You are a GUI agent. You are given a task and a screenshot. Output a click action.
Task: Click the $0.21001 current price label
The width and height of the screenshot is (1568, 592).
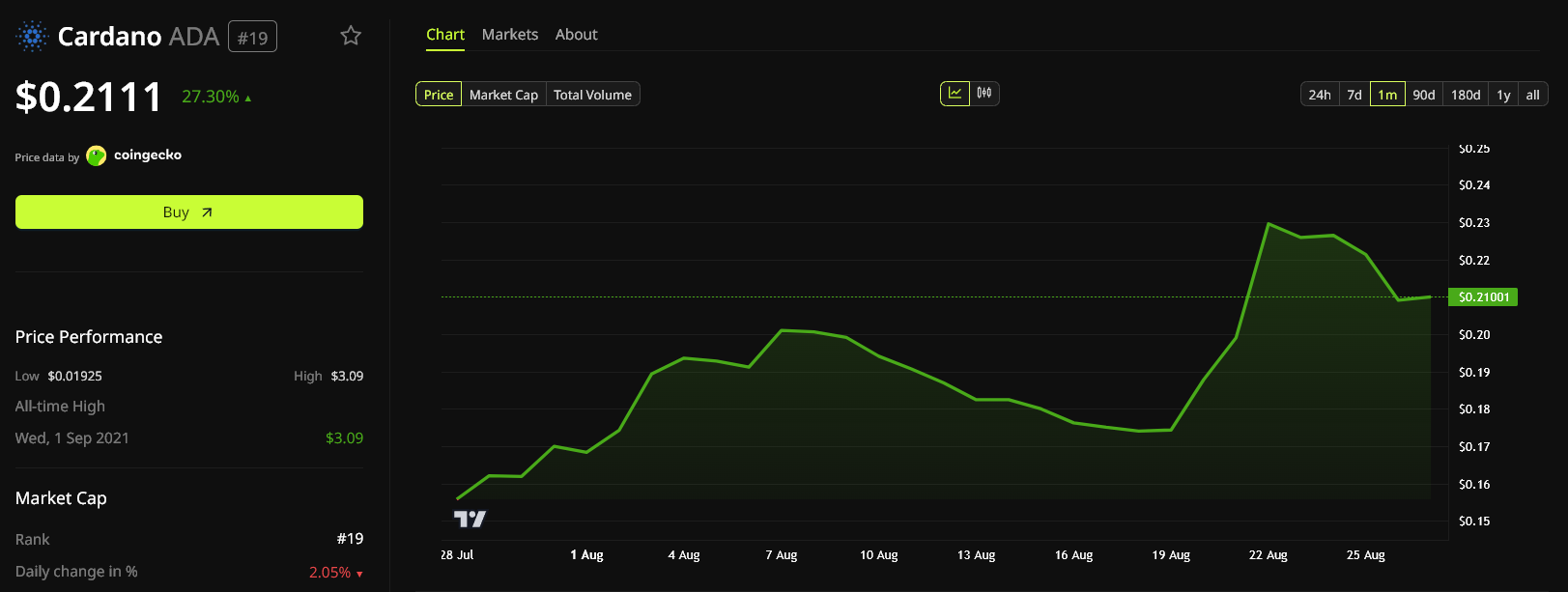coord(1483,297)
